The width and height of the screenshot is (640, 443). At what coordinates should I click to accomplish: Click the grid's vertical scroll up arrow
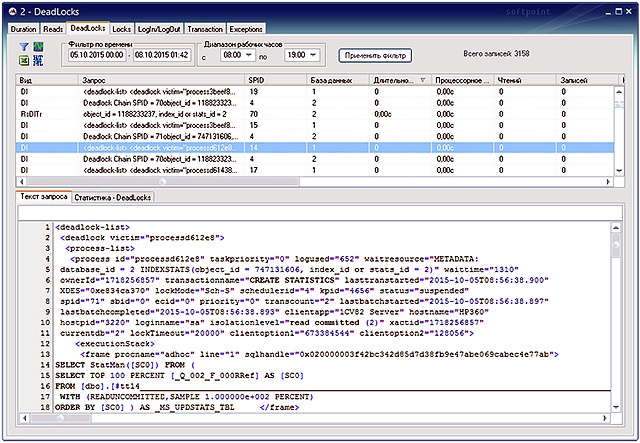[619, 91]
